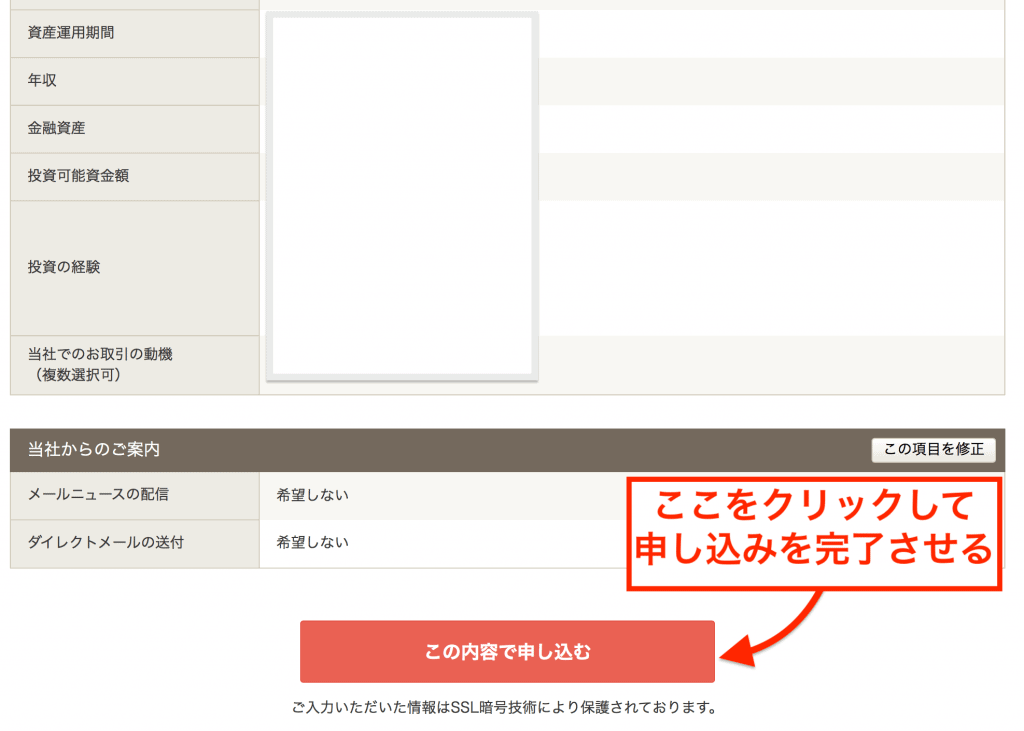The height and width of the screenshot is (731, 1024).
Task: Click the この内容で申し込む submit button
Action: [507, 651]
